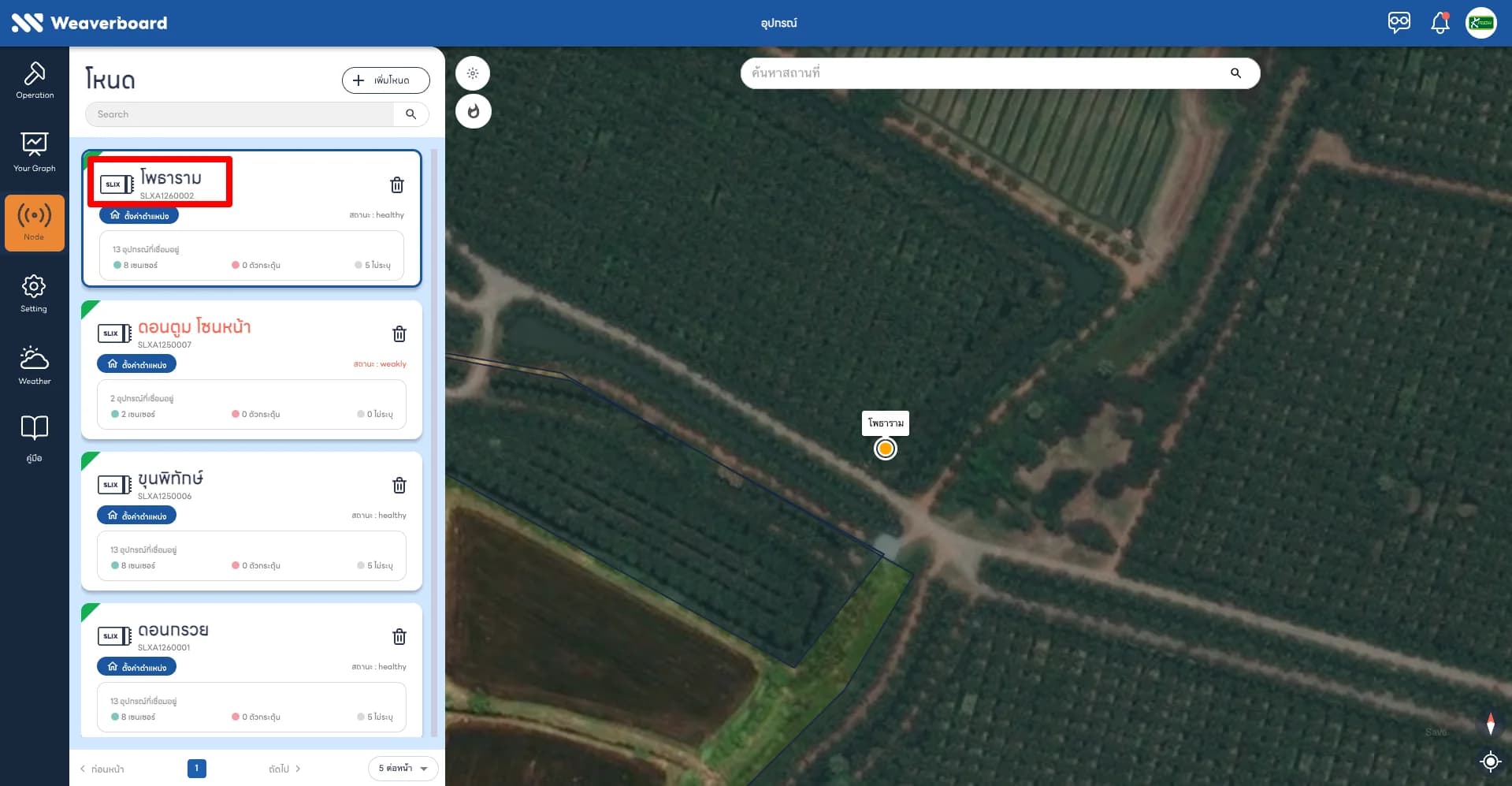Go to next page of nodes
Screen dimensions: 1512x786
284,769
